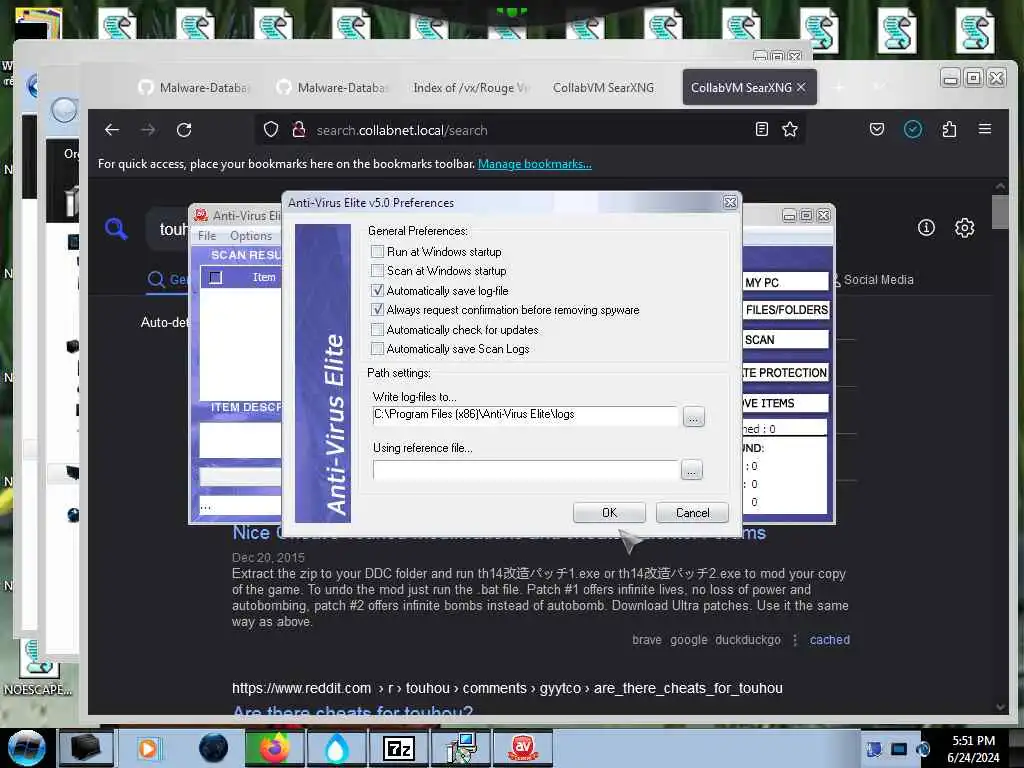Open the Anti-Virus Elite taskbar icon
This screenshot has height=768, width=1024.
(522, 748)
